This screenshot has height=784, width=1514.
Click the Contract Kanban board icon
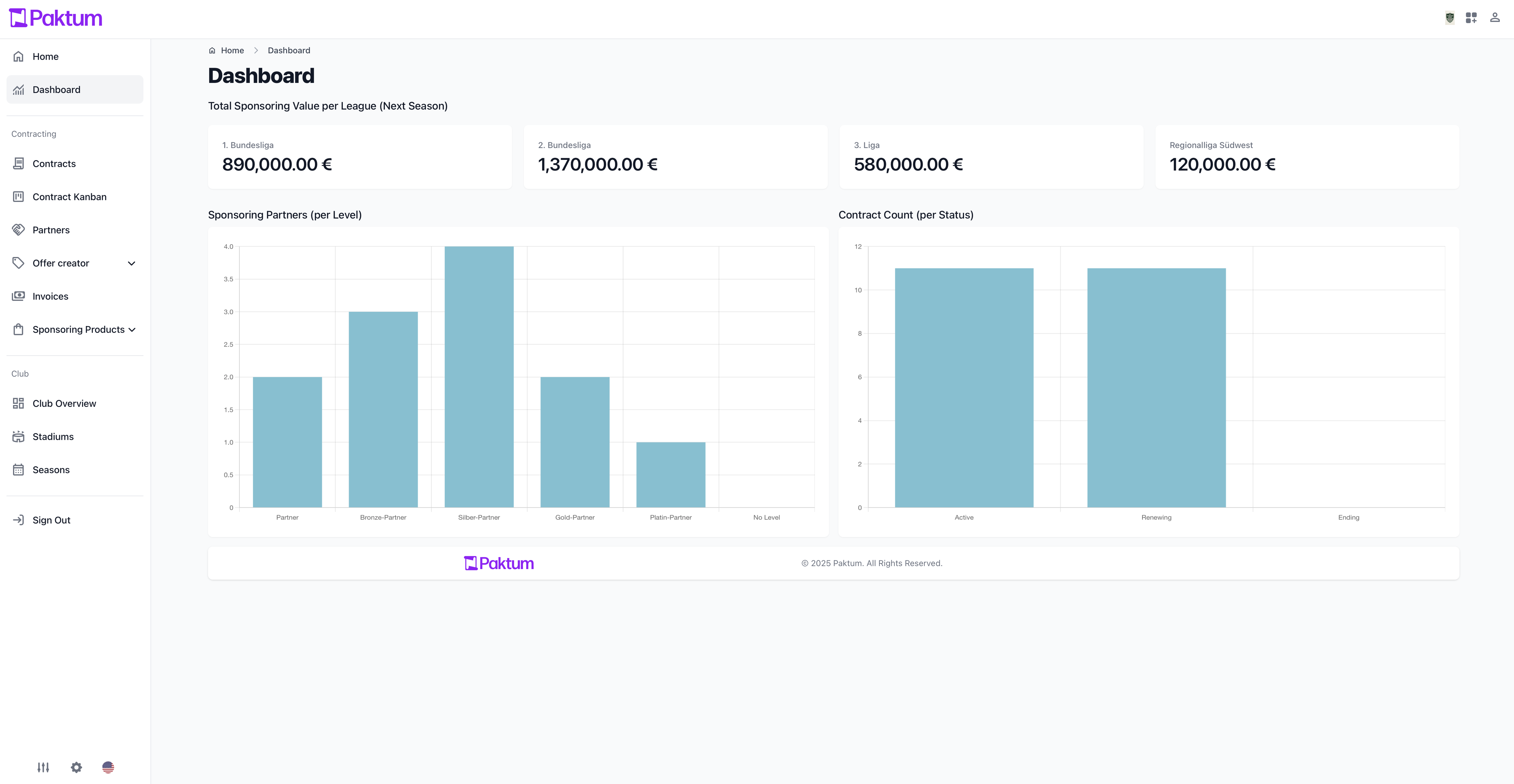pyautogui.click(x=19, y=196)
